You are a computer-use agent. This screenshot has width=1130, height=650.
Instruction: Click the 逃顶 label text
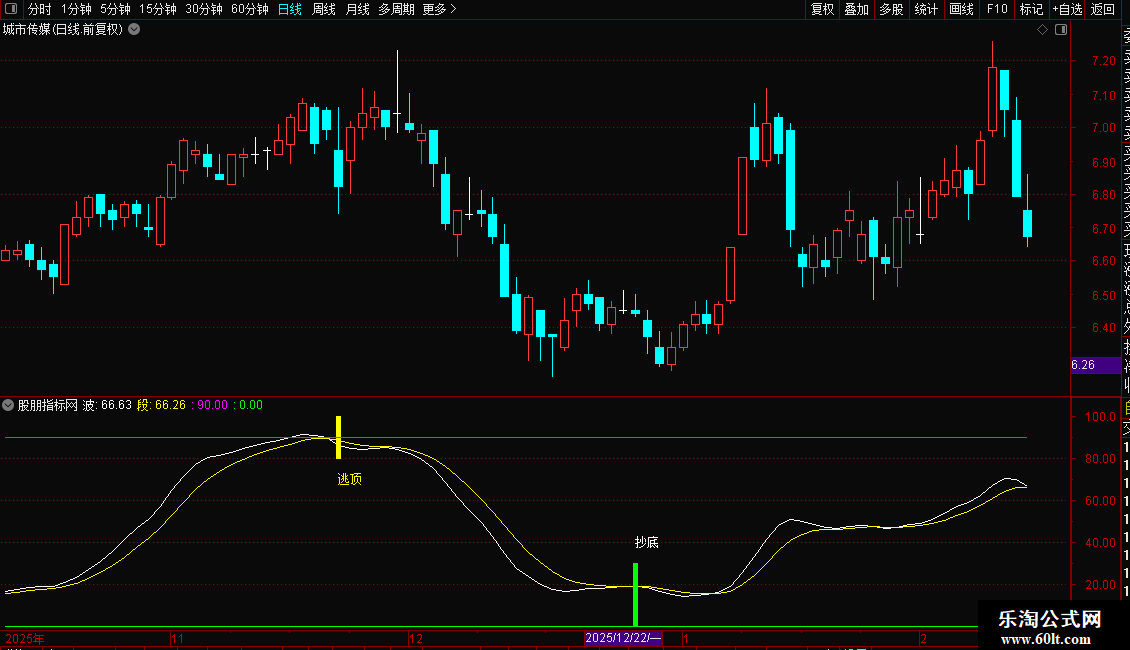[x=350, y=479]
